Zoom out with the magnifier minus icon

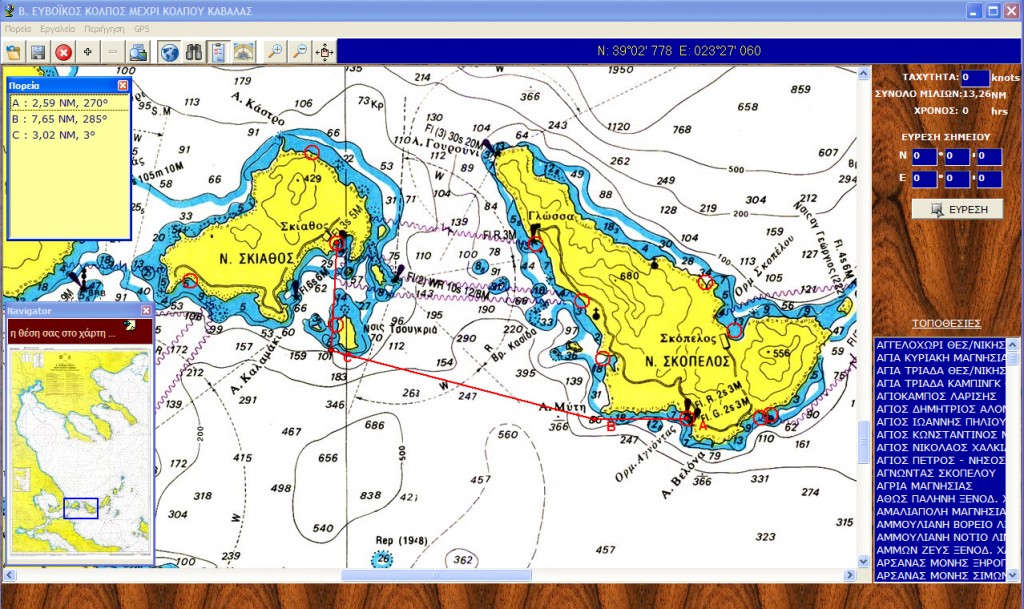pos(300,52)
